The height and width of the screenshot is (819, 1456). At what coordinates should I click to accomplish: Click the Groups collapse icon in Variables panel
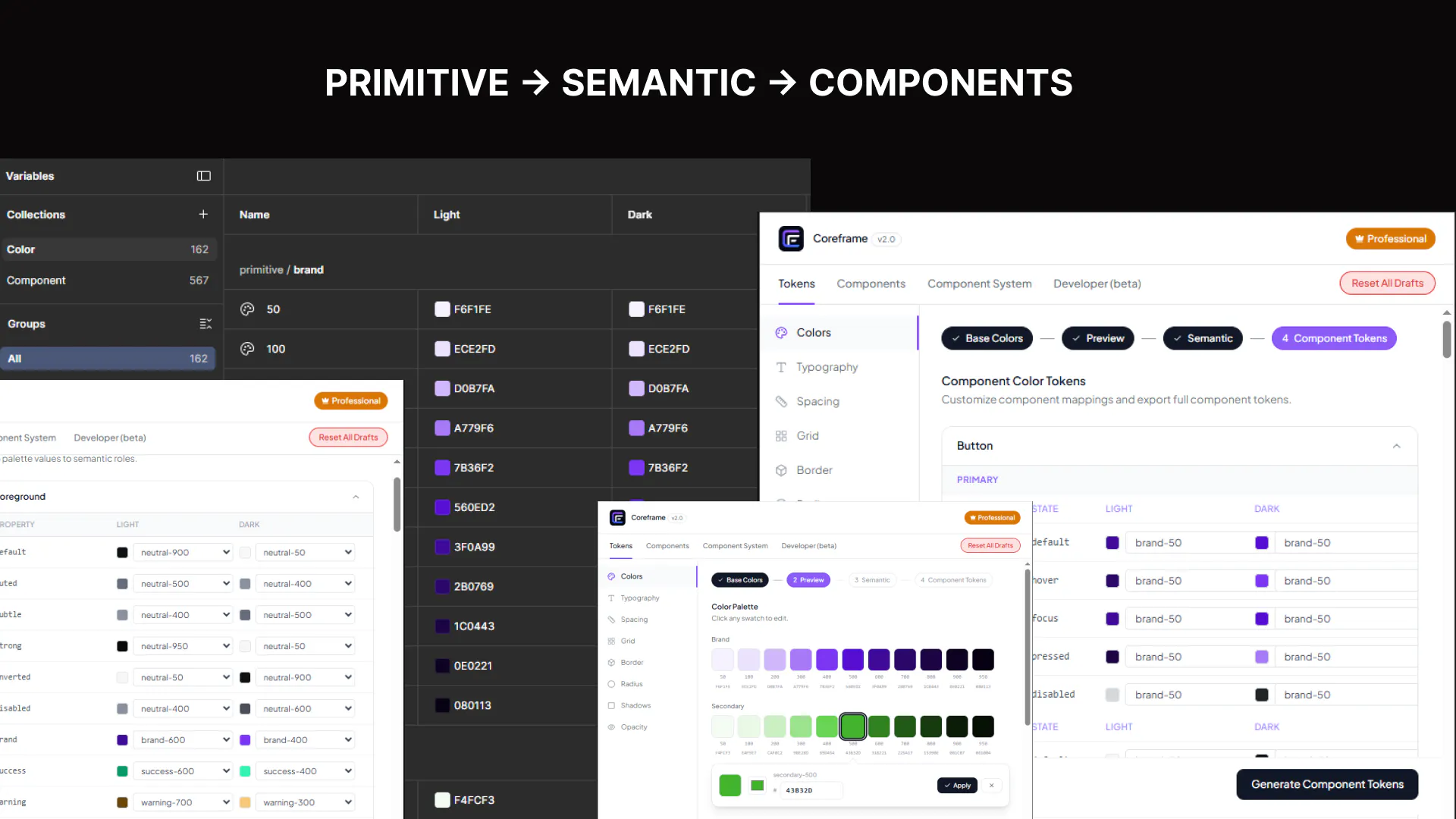point(206,324)
